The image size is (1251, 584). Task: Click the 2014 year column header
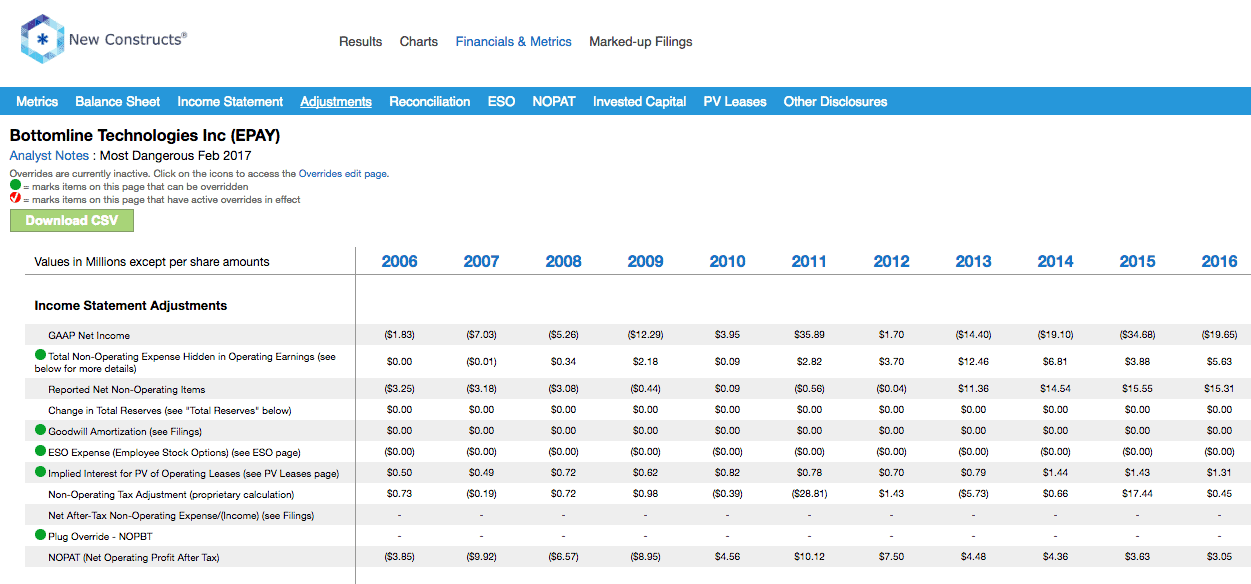point(1056,261)
